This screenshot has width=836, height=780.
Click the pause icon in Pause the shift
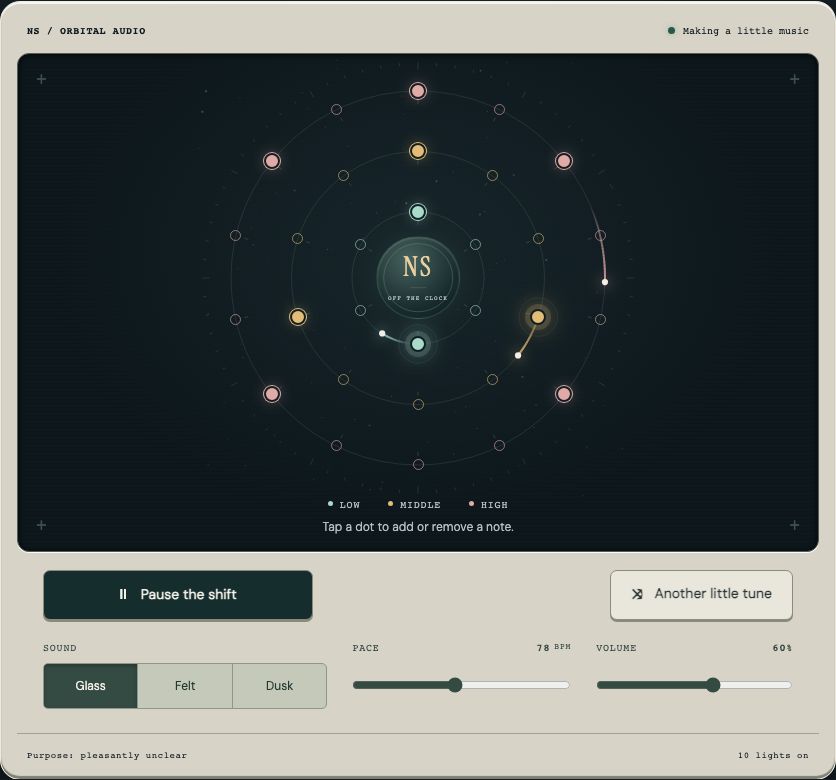[x=123, y=594]
